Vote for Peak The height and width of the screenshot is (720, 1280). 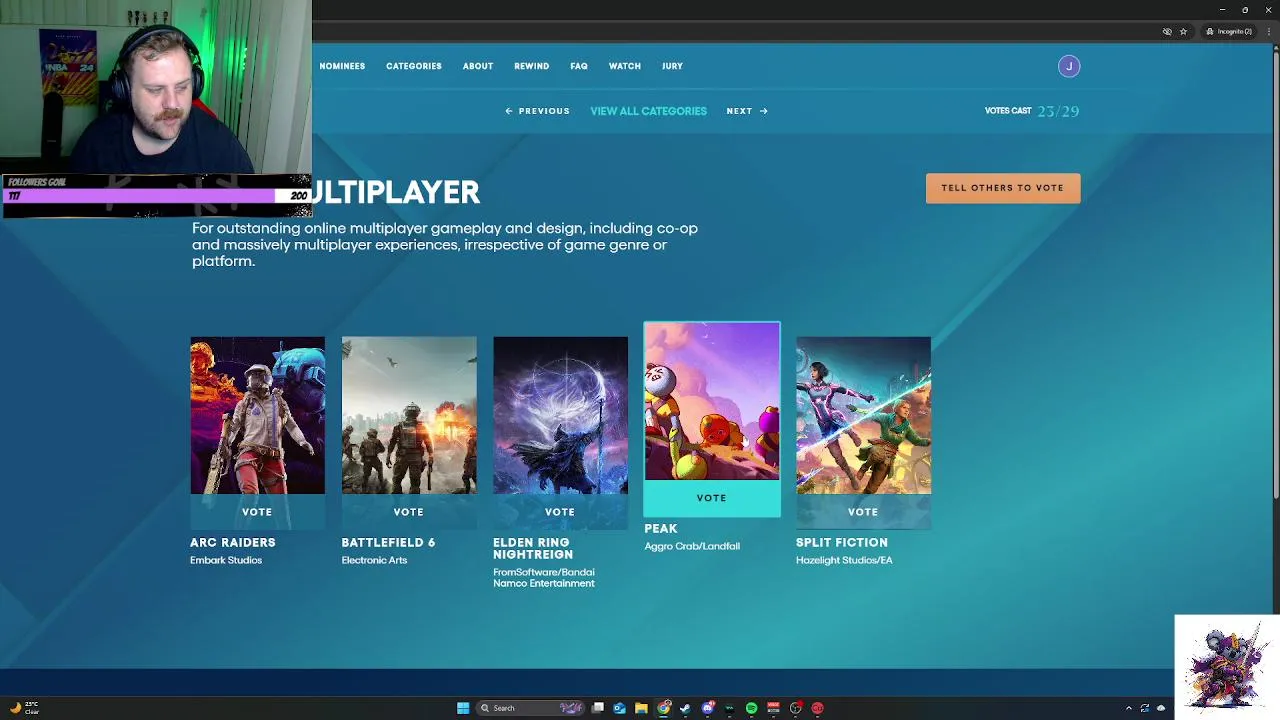click(x=712, y=498)
